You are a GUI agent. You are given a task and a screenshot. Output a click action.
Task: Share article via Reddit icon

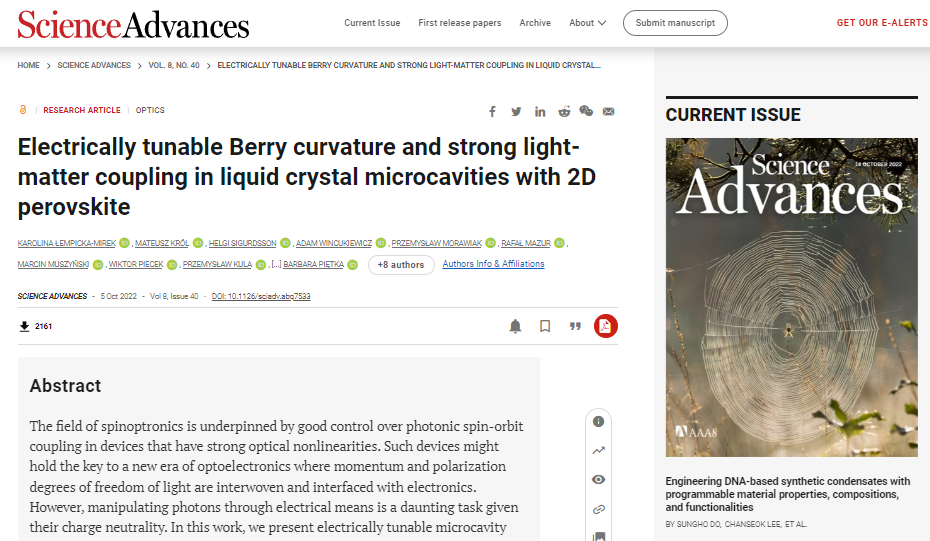tap(564, 111)
